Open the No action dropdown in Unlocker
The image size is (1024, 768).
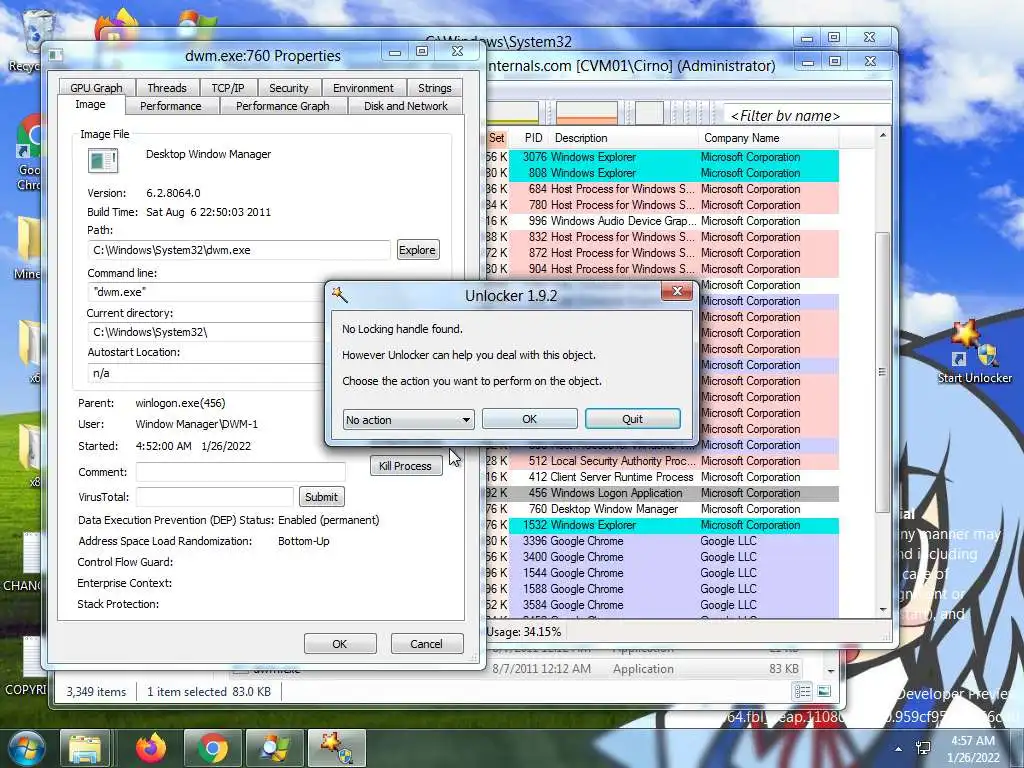[x=408, y=419]
